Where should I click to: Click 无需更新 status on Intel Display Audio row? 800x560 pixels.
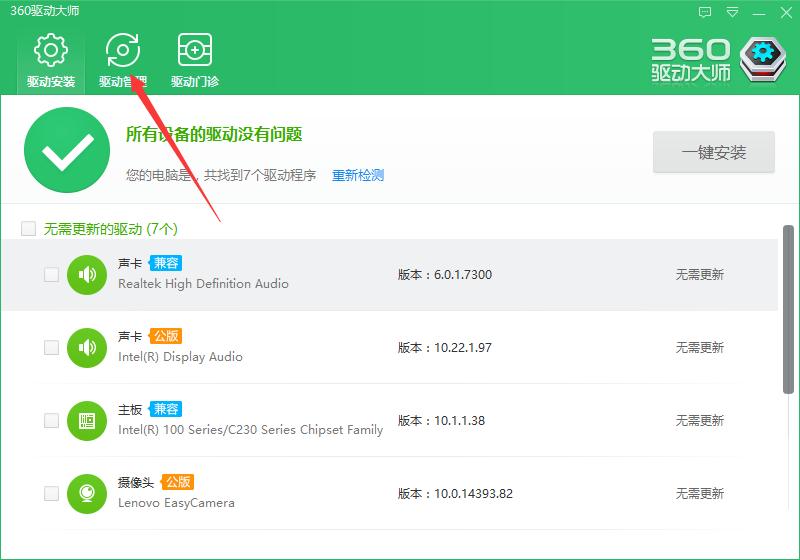[699, 347]
